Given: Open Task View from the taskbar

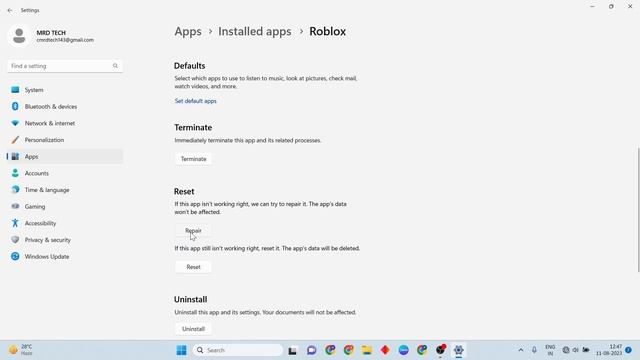Looking at the screenshot, I should click(x=293, y=350).
